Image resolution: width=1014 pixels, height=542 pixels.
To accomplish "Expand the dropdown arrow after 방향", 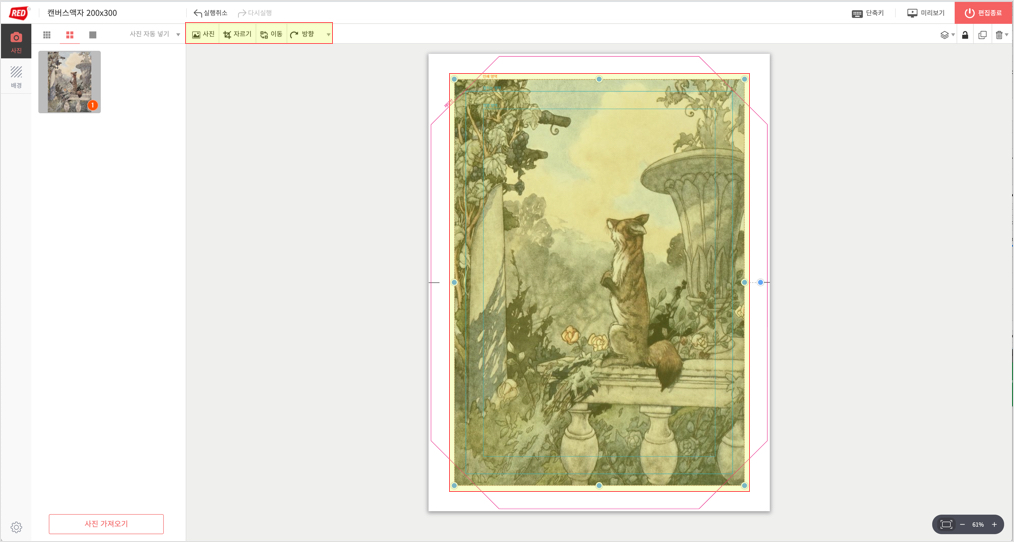I will 328,35.
